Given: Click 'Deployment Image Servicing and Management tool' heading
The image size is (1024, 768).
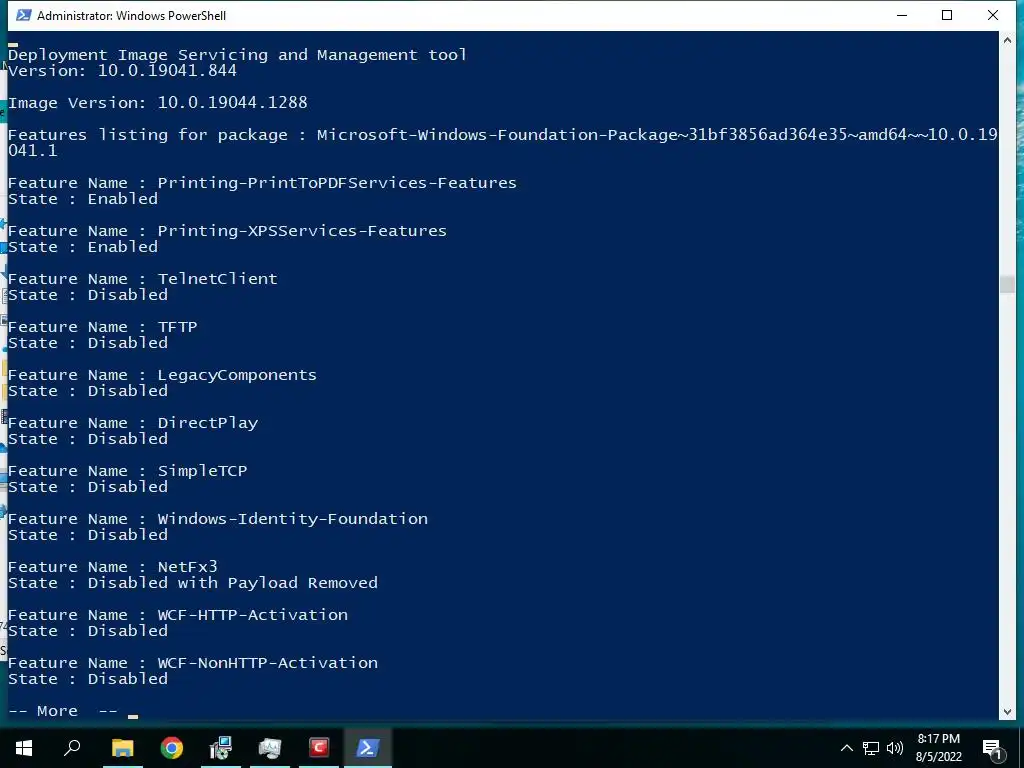Looking at the screenshot, I should pos(238,55).
